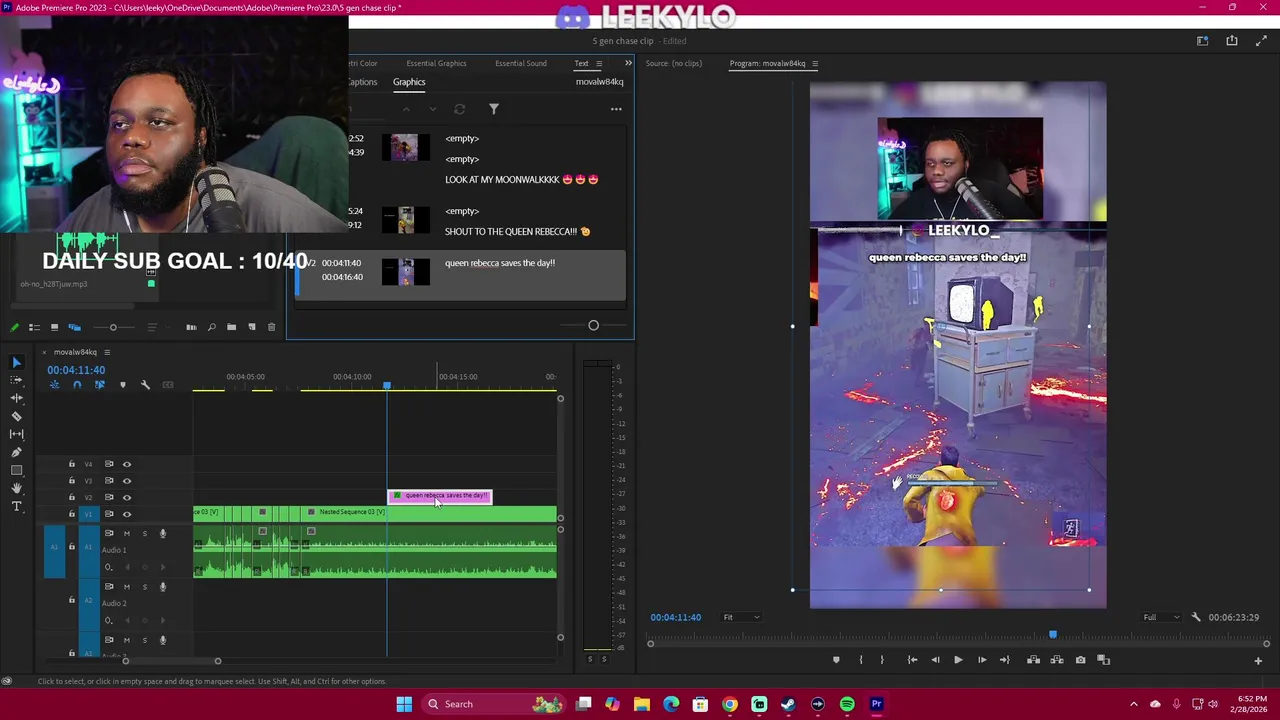Toggle V3 track output eye
The image size is (1280, 720).
tap(127, 481)
